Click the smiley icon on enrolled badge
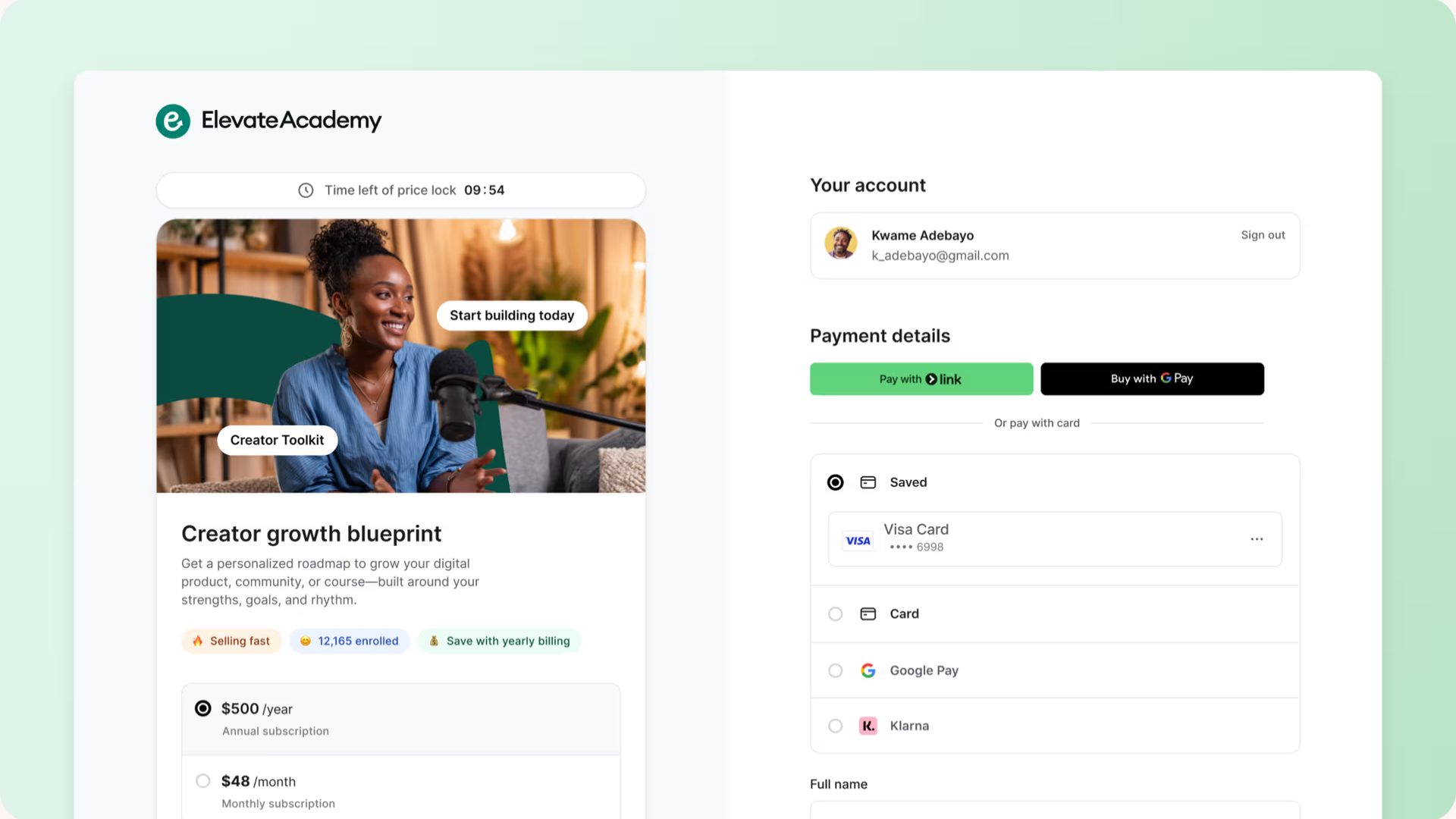 tap(306, 641)
